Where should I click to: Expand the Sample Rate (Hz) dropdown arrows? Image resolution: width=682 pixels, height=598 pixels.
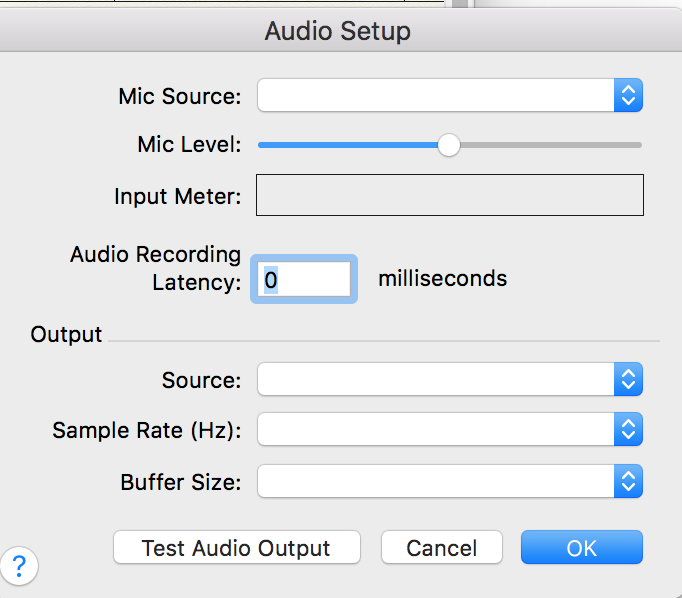tap(628, 430)
